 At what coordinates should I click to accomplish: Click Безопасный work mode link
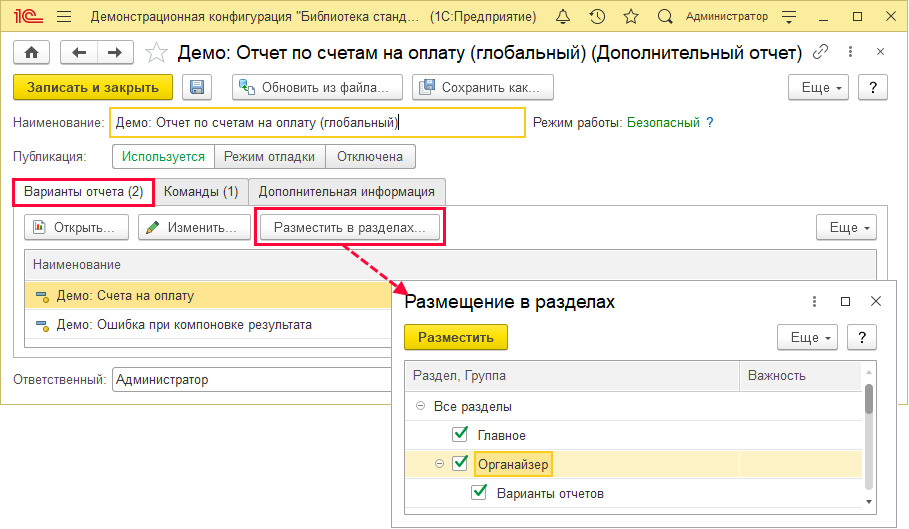[663, 123]
